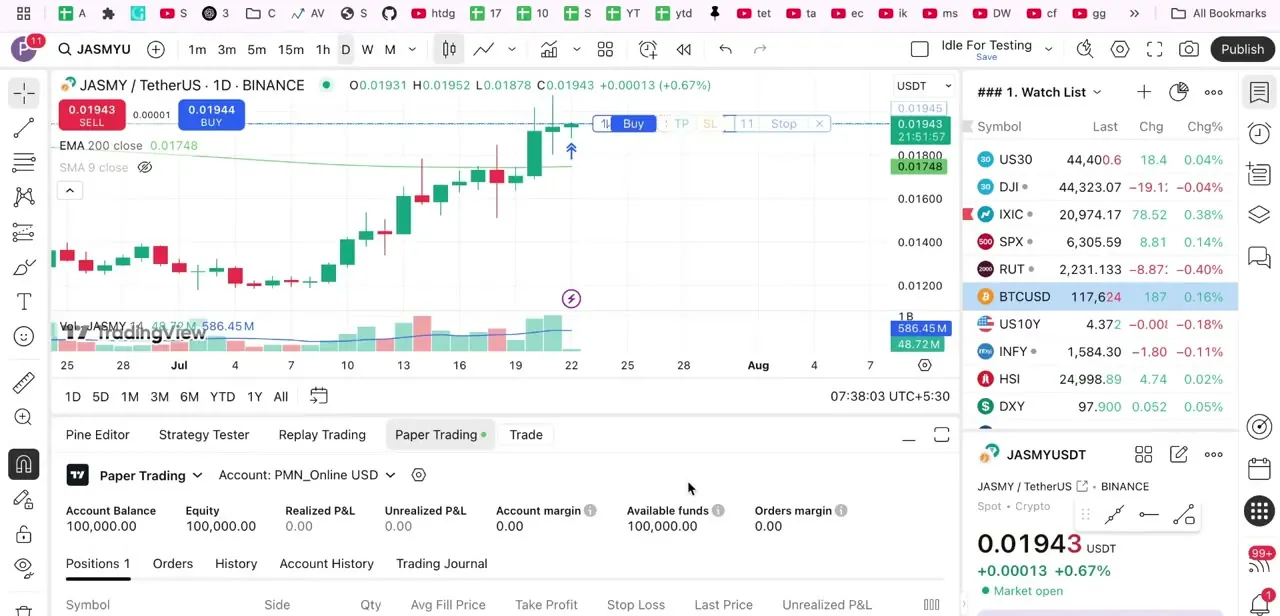Switch to the weekly W timeframe
Viewport: 1280px width, 616px height.
(x=367, y=49)
